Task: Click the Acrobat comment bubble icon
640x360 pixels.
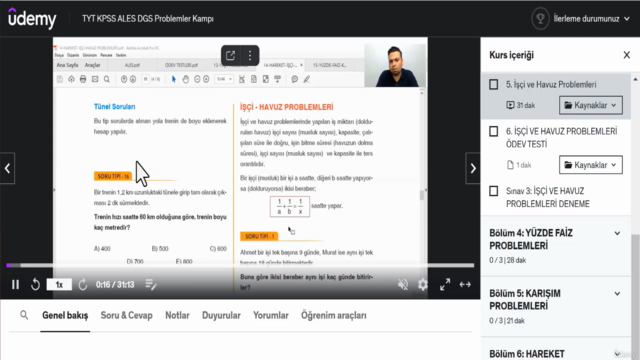Action: pos(295,79)
